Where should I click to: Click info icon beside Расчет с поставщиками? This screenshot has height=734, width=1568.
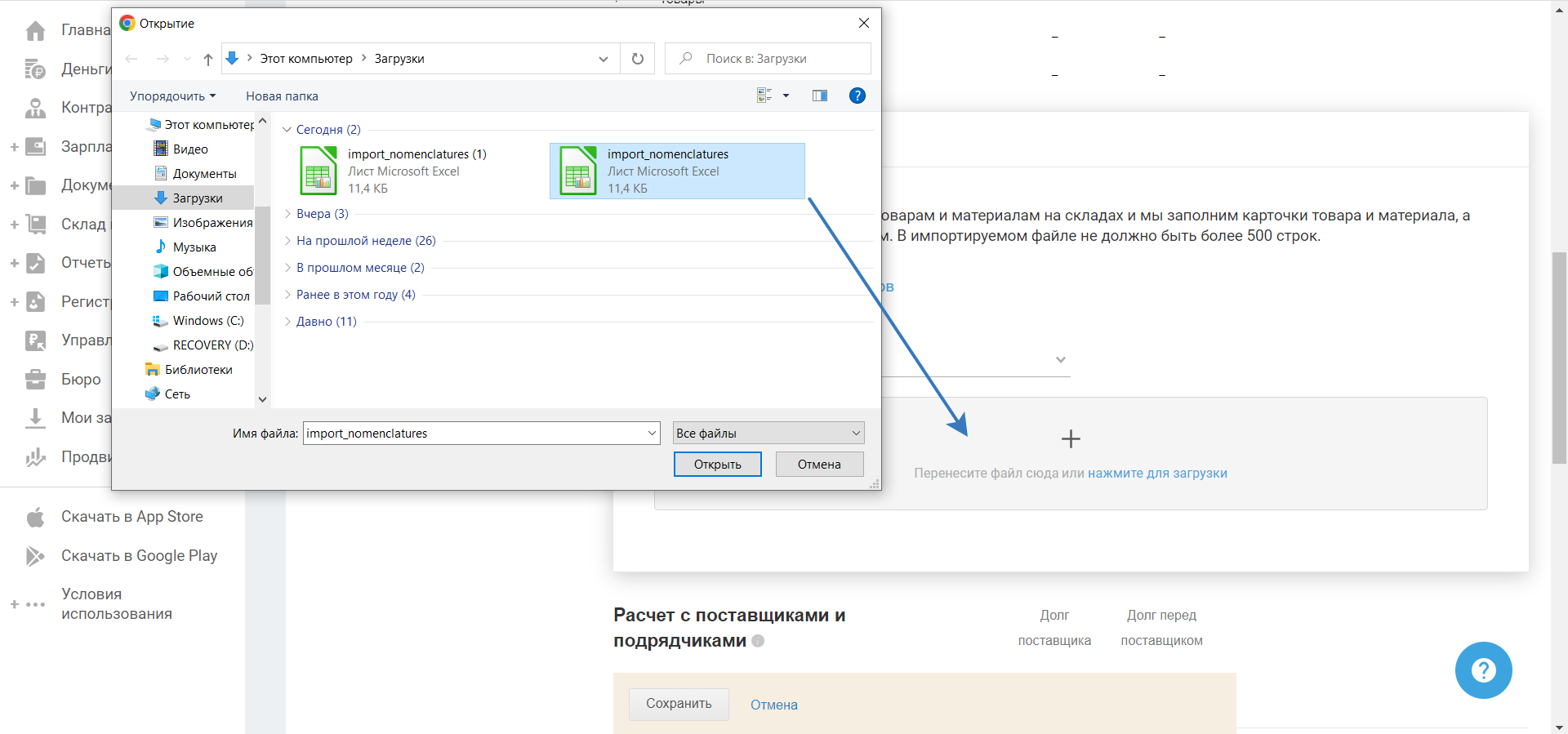pyautogui.click(x=758, y=641)
